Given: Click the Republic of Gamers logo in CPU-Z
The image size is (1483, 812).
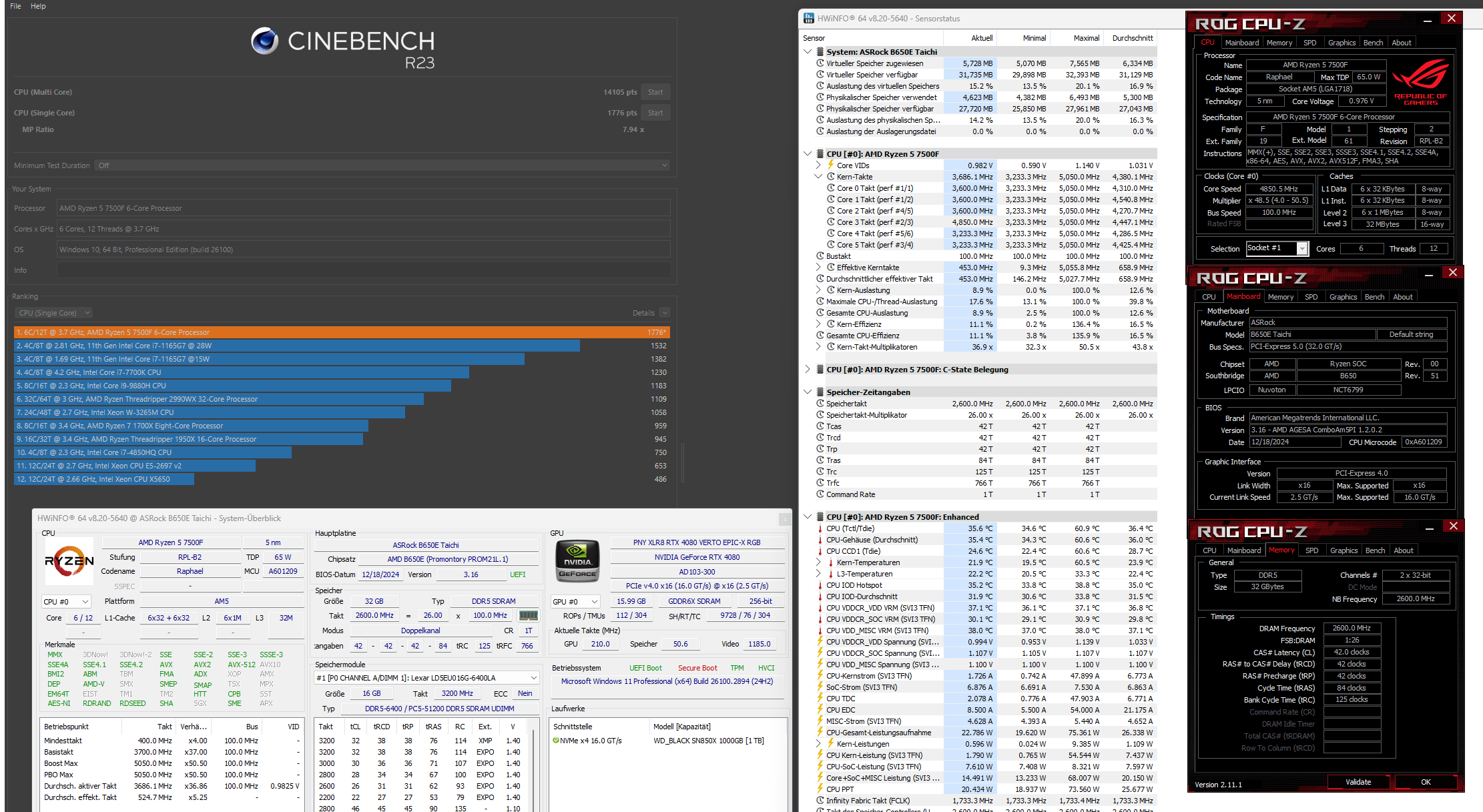Looking at the screenshot, I should tap(1420, 82).
